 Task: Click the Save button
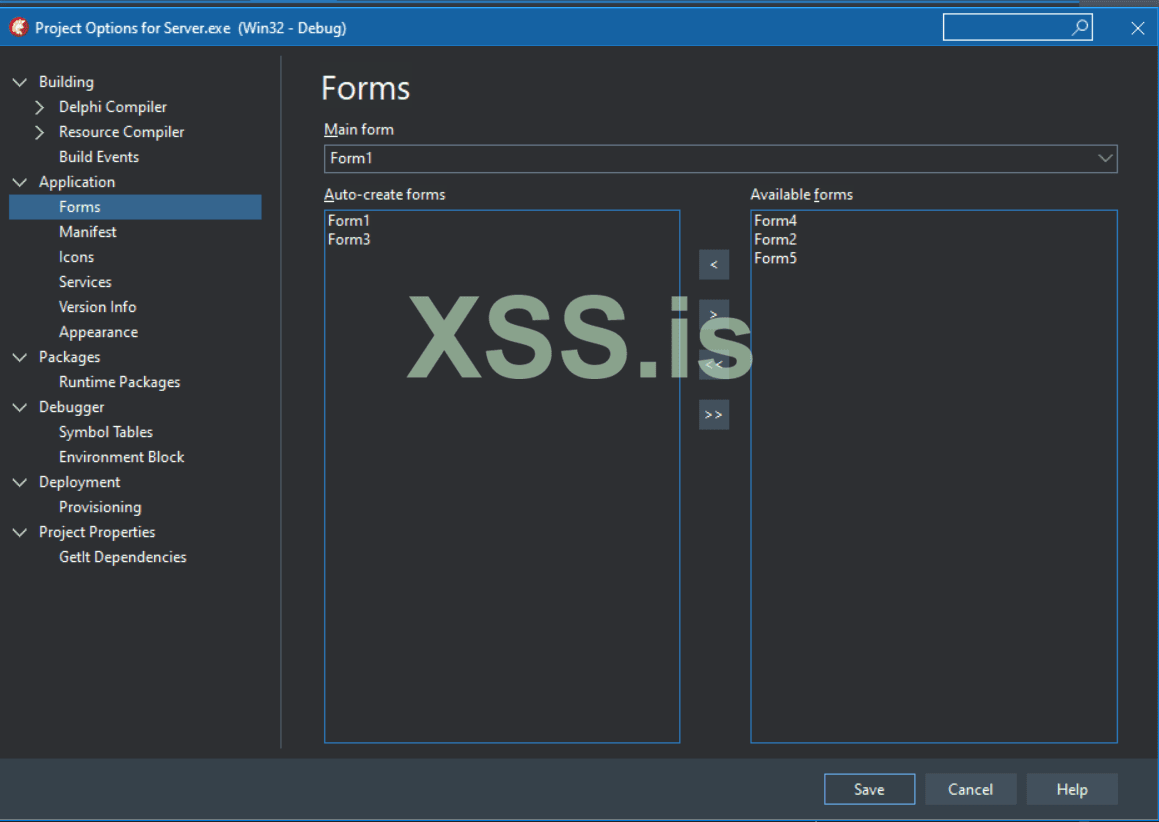[869, 789]
